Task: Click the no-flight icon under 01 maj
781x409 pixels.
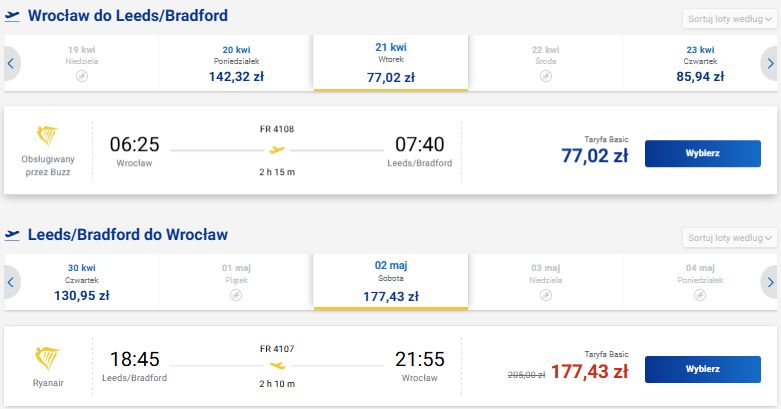Action: pyautogui.click(x=236, y=295)
